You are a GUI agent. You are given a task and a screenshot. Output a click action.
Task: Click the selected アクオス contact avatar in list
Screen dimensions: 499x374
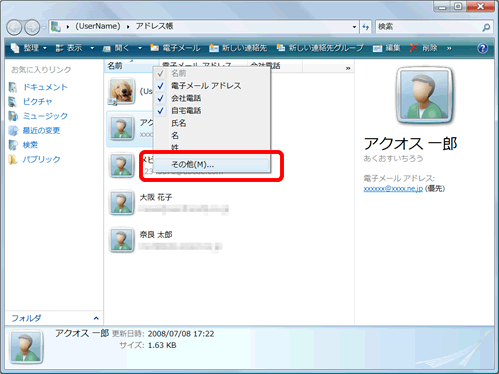click(122, 128)
